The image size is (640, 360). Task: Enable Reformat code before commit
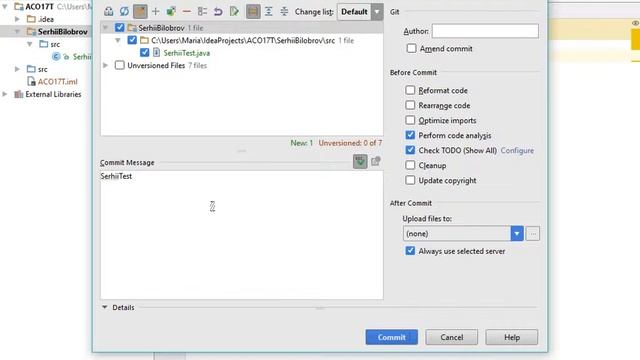(x=410, y=90)
